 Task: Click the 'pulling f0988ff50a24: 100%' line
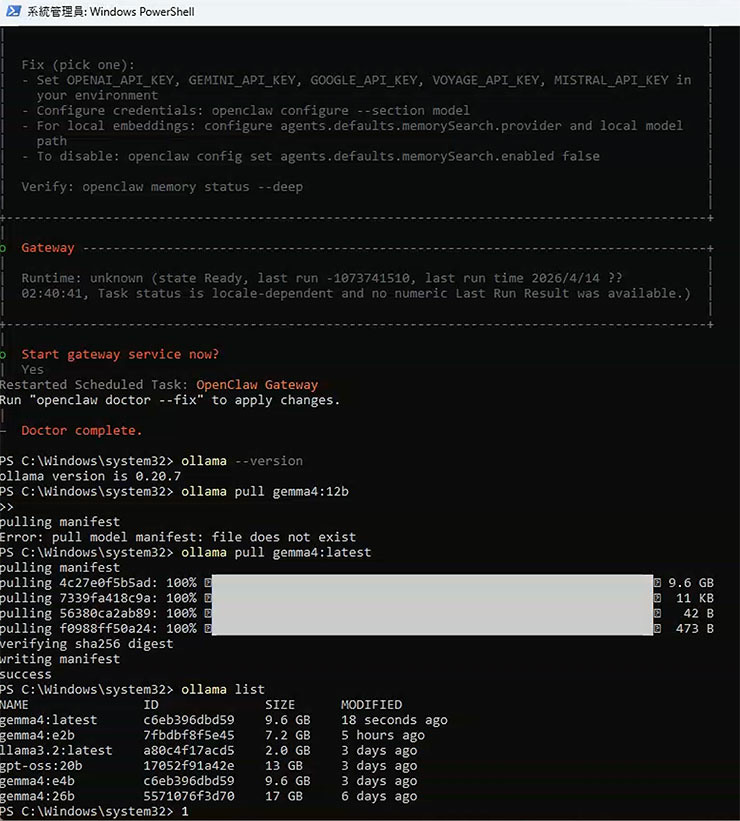click(98, 628)
